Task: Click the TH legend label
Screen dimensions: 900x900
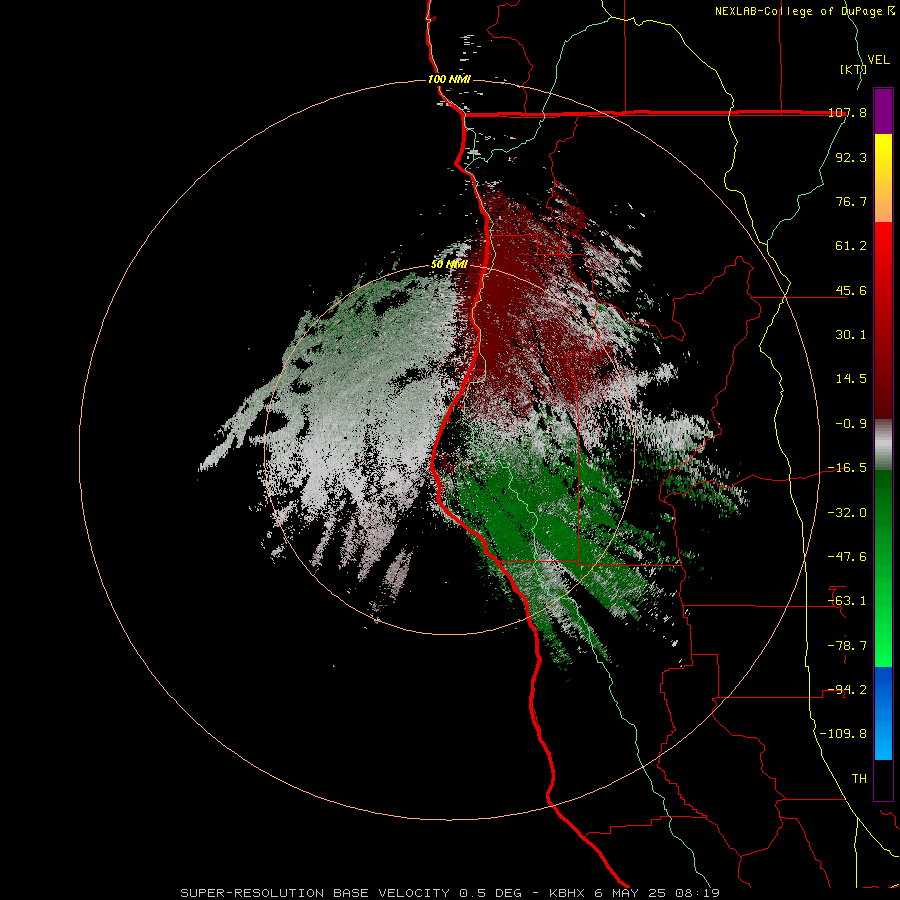Action: point(859,779)
